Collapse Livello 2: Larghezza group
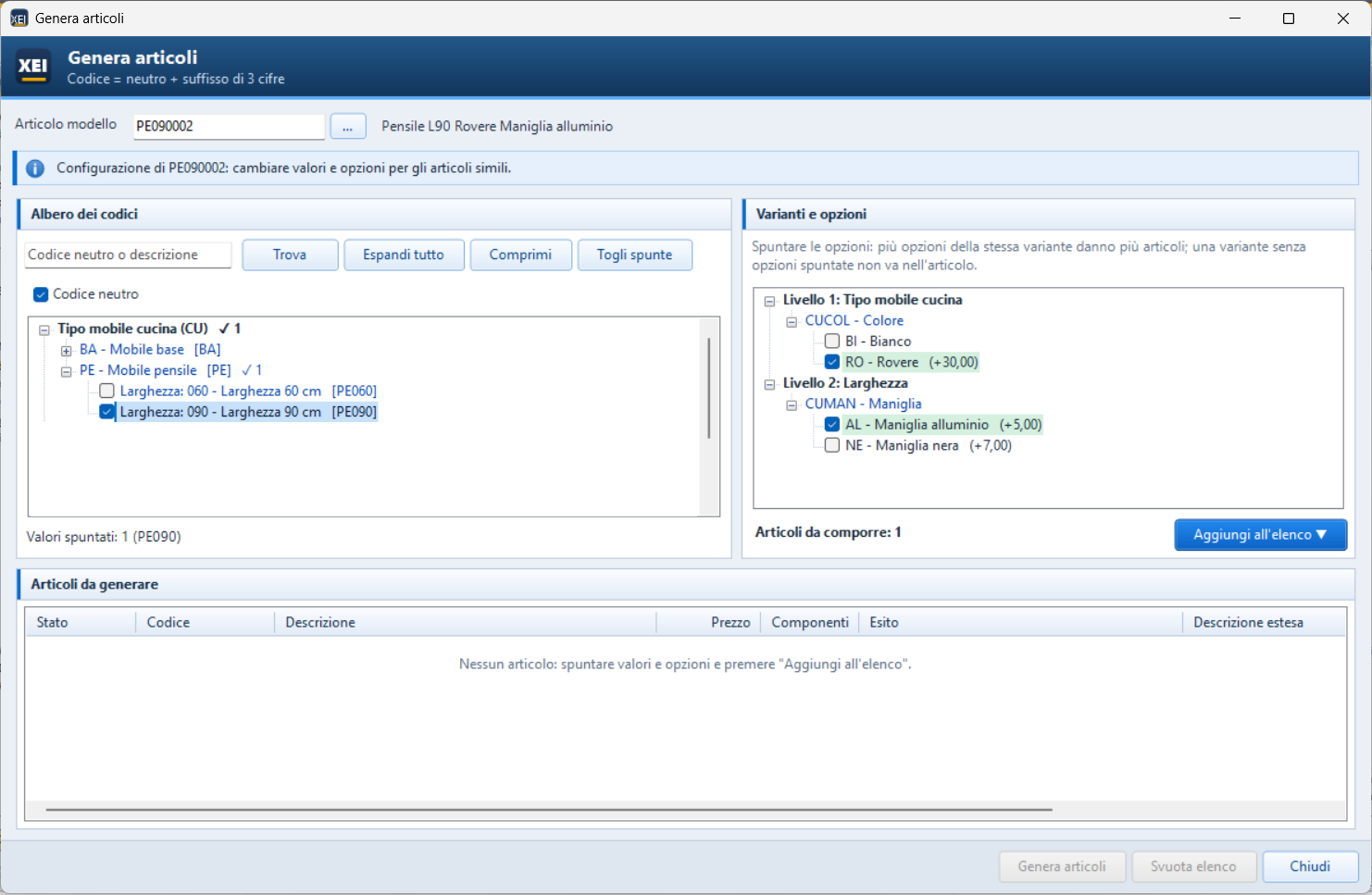 point(769,384)
